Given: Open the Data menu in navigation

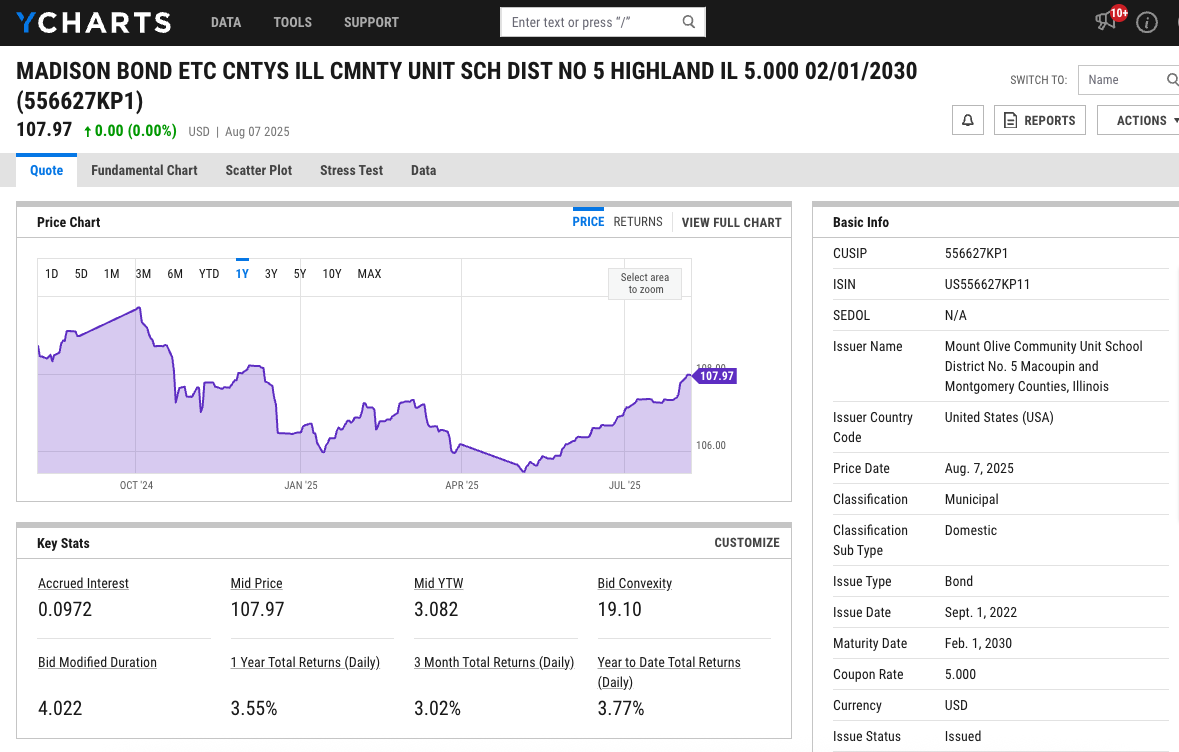Looking at the screenshot, I should [x=226, y=22].
